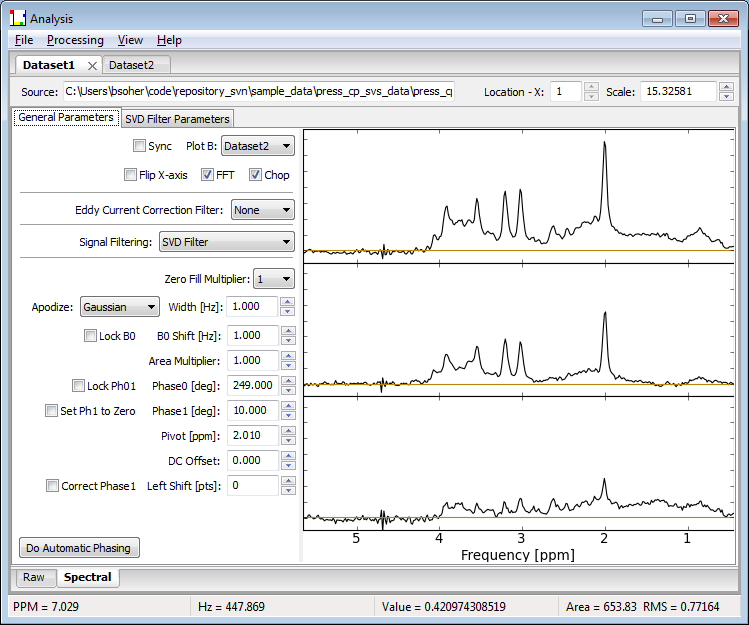Select the Dataset1 tab

pos(49,65)
